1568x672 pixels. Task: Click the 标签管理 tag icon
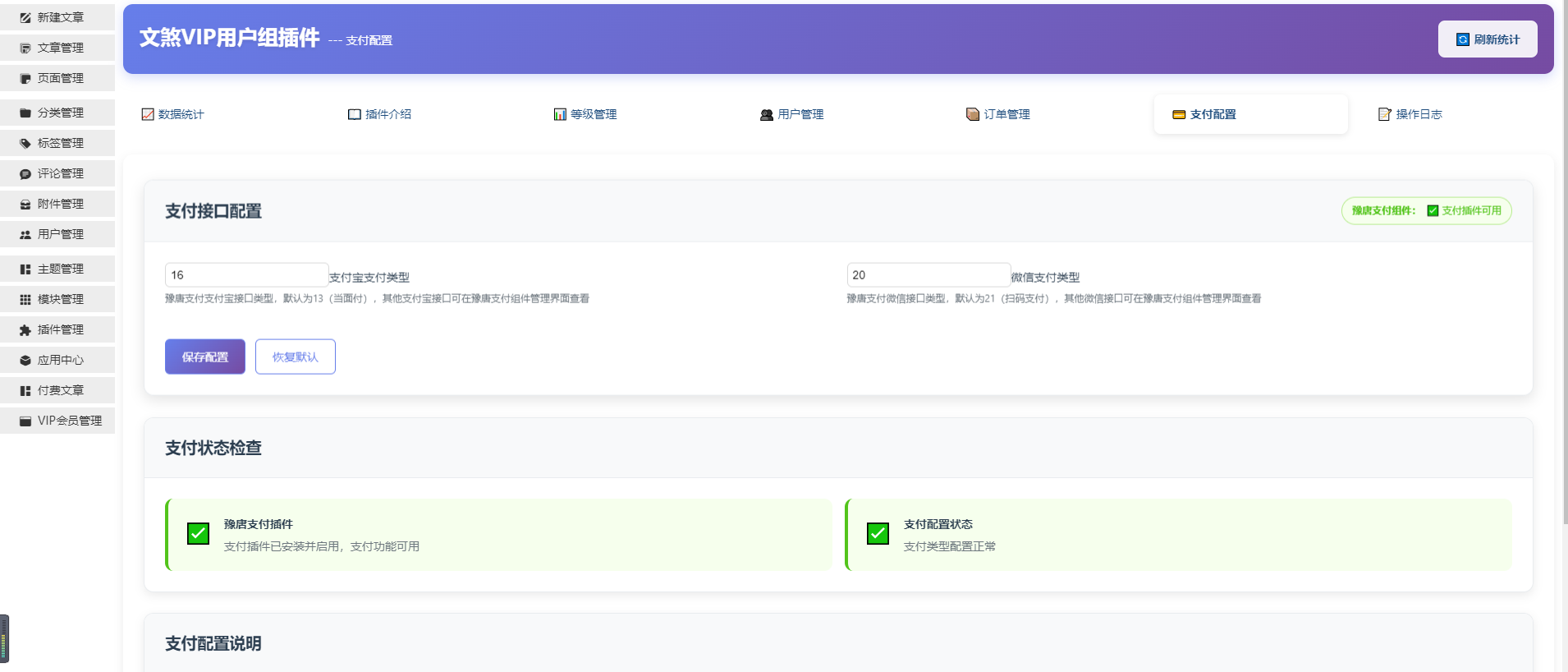point(25,143)
